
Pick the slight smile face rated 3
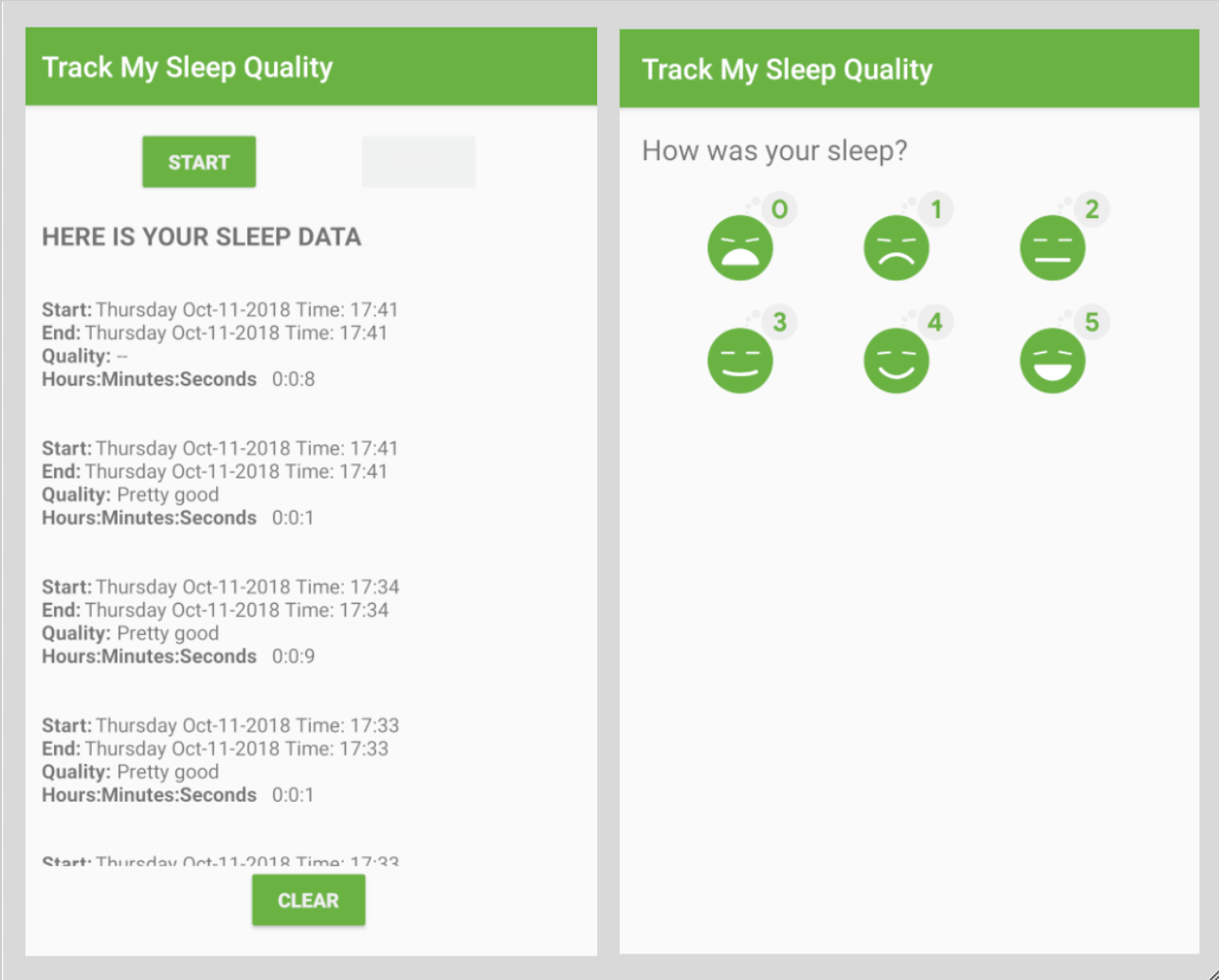[740, 361]
